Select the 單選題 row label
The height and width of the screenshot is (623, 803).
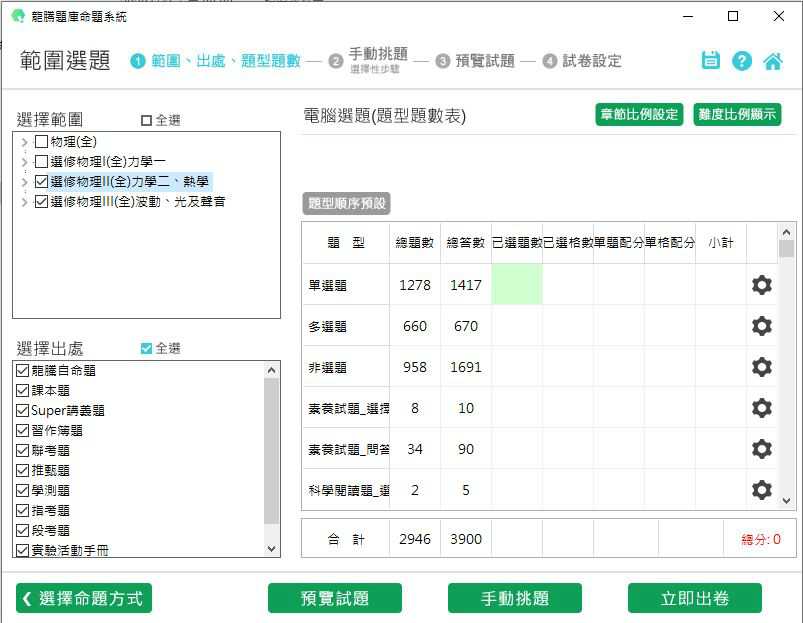[x=328, y=285]
